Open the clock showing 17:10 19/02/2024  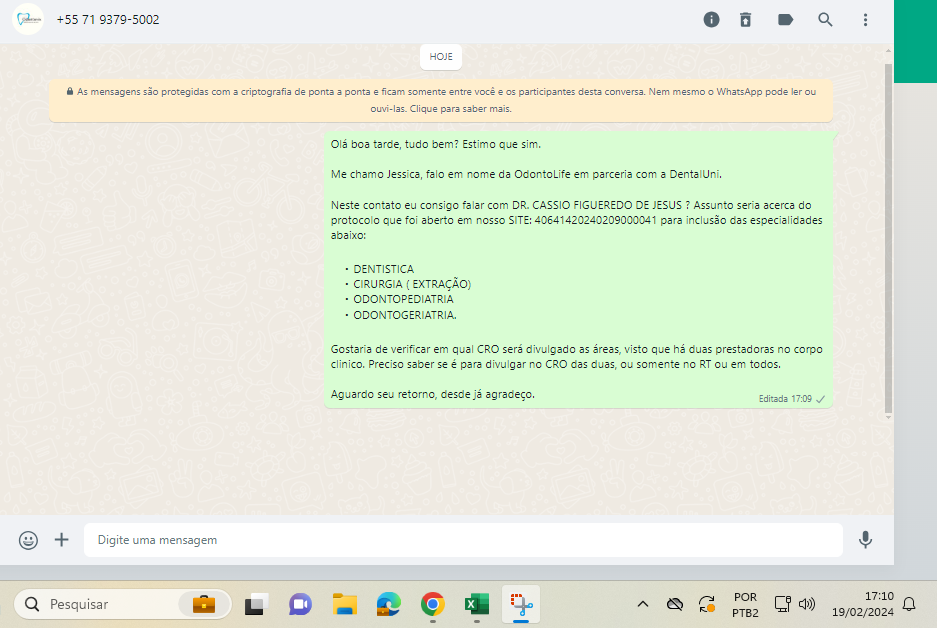pyautogui.click(x=862, y=604)
